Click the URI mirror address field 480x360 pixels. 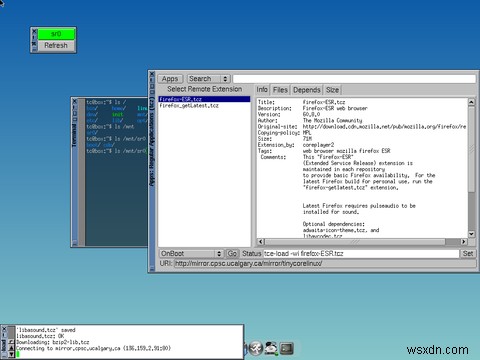(325, 264)
